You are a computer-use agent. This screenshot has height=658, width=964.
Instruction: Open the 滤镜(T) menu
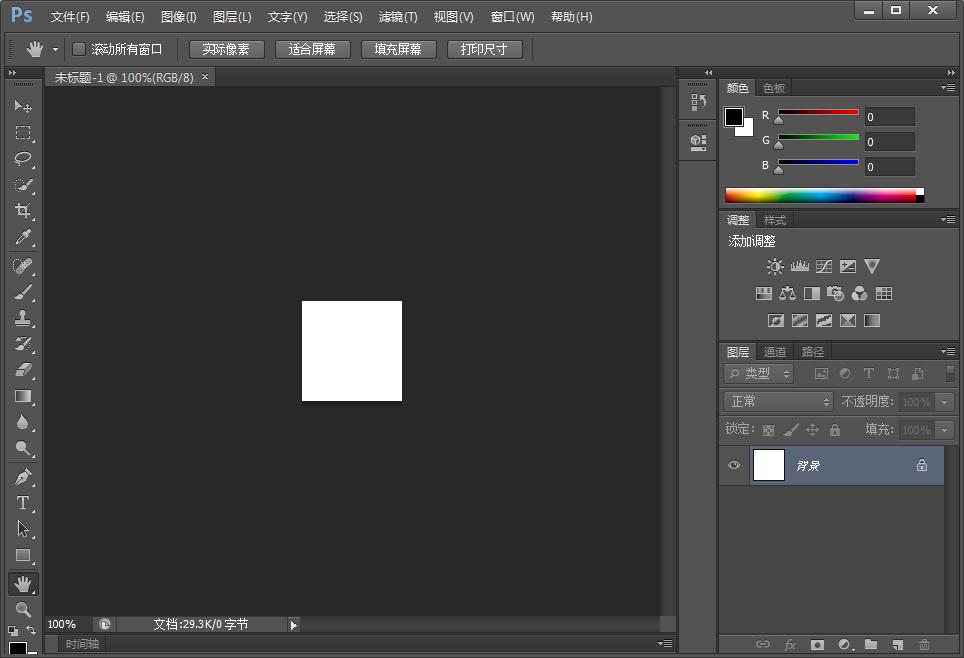pos(398,17)
